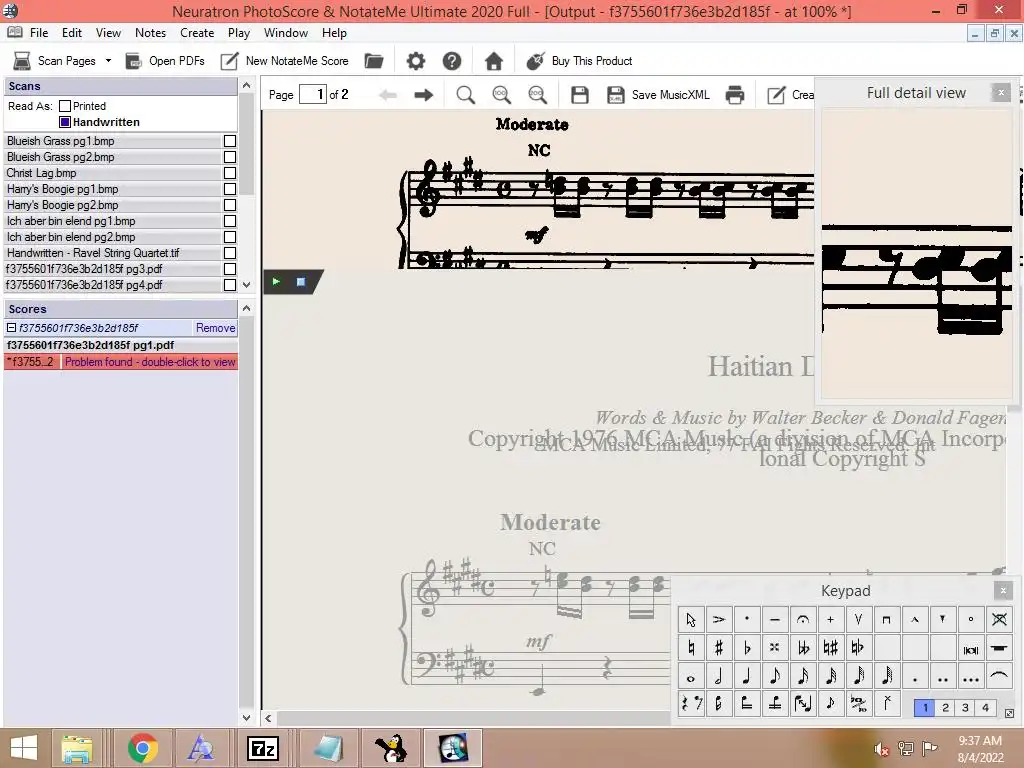Viewport: 1024px width, 768px height.
Task: Collapse the Scores panel chevron
Action: click(246, 308)
